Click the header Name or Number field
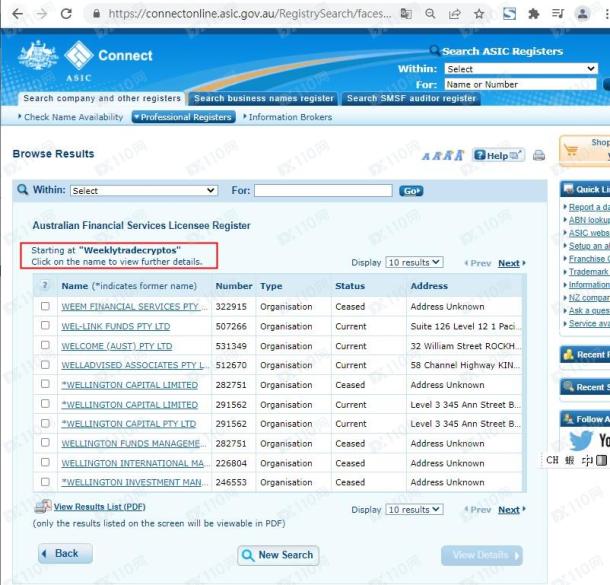Viewport: 610px width, 585px height. click(521, 84)
